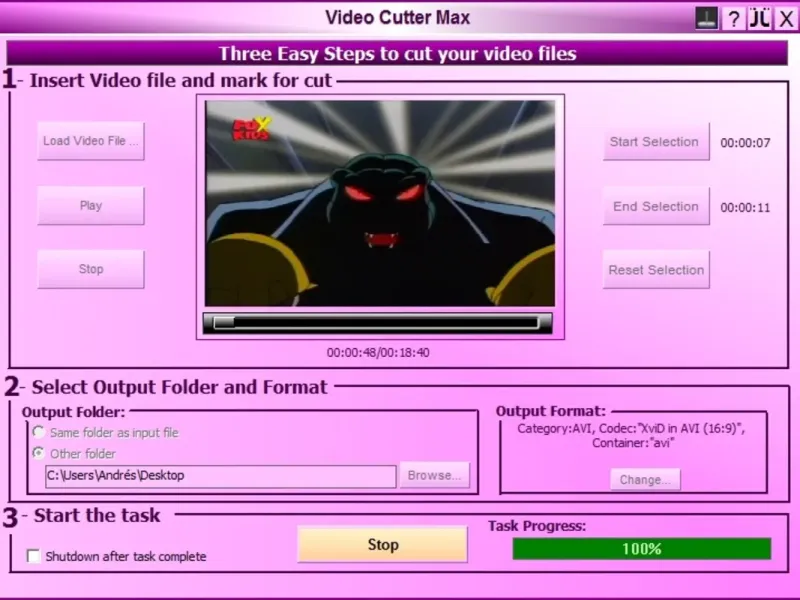Select the Other folder radio button
The height and width of the screenshot is (600, 800).
39,453
